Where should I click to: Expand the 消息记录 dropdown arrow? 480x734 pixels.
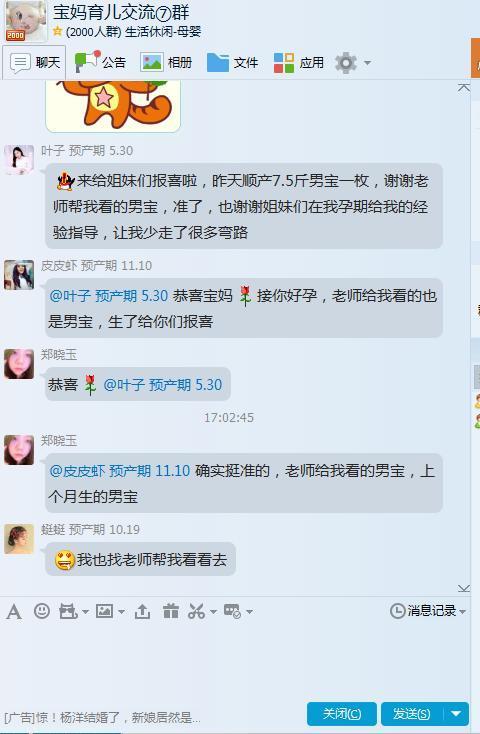tap(463, 611)
